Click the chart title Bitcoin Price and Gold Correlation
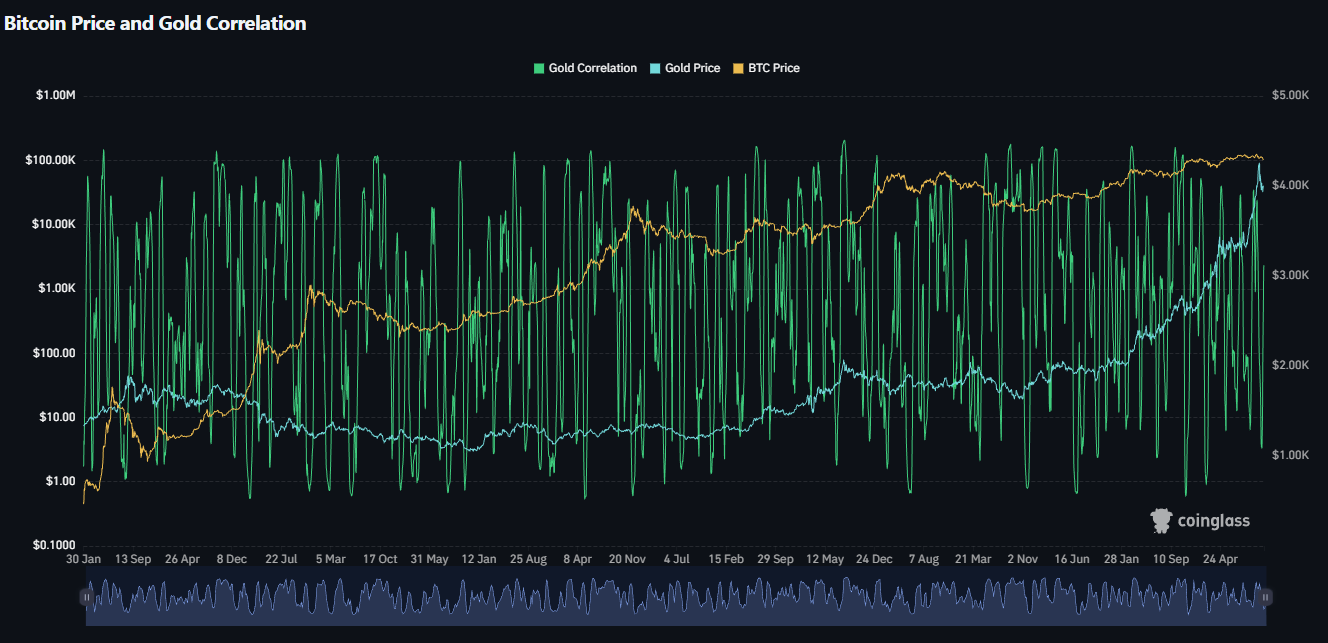This screenshot has width=1328, height=643. (x=155, y=23)
